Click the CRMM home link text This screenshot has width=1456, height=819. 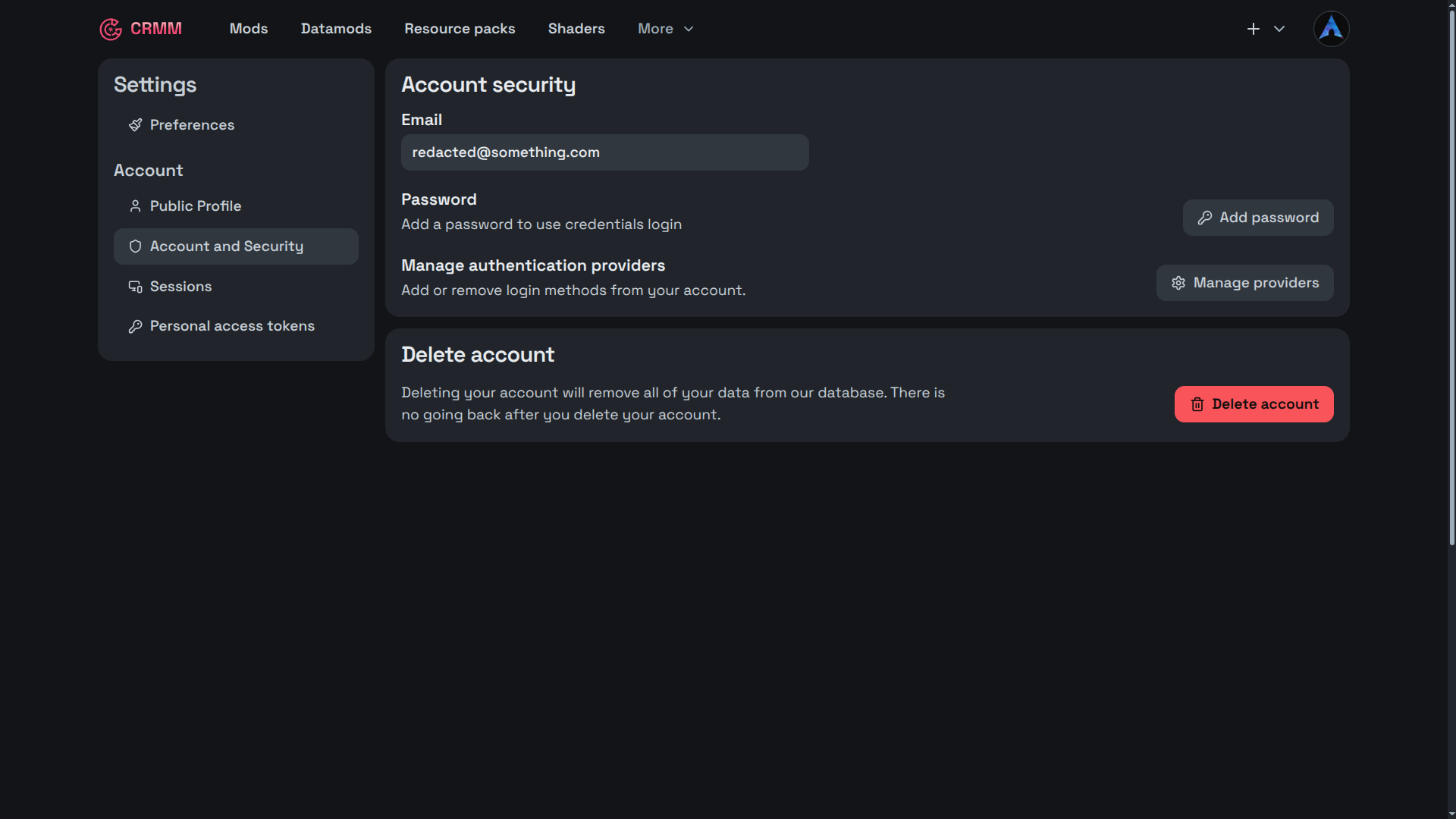coord(156,29)
